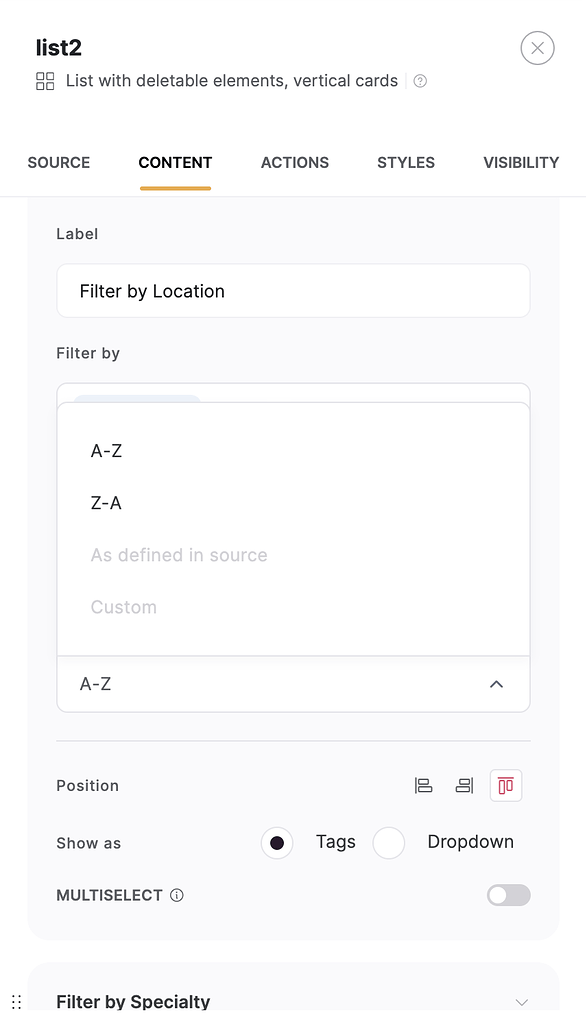This screenshot has width=586, height=1024.
Task: Switch to the SOURCE tab
Action: (x=58, y=162)
